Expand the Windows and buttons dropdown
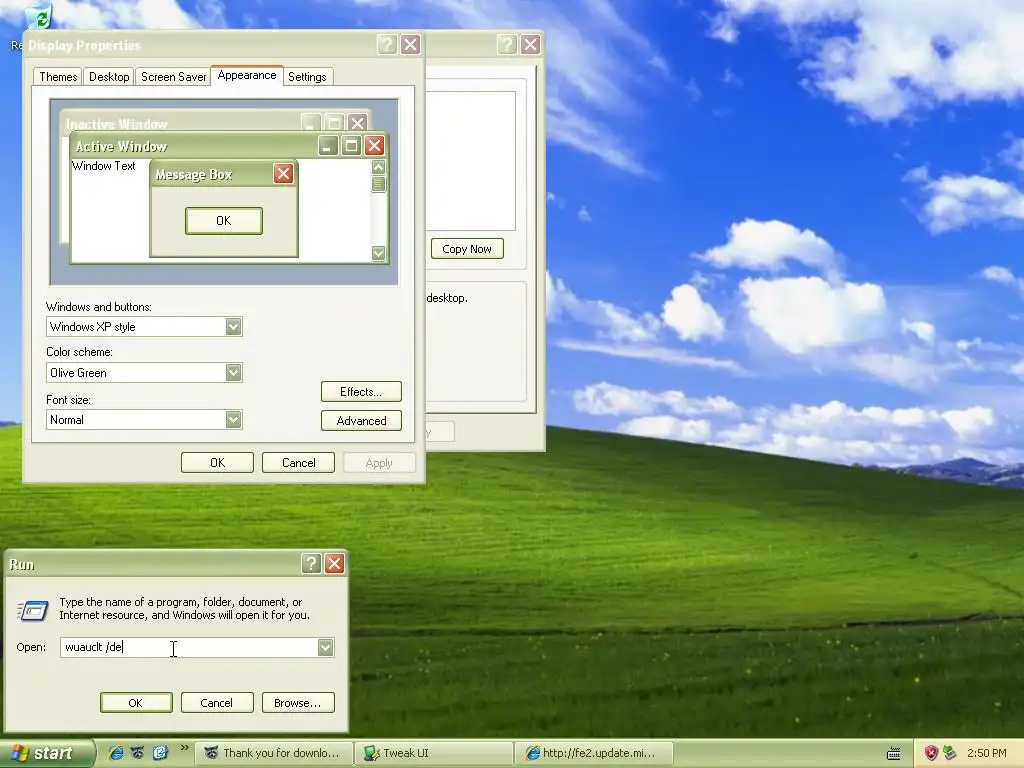 (x=233, y=327)
